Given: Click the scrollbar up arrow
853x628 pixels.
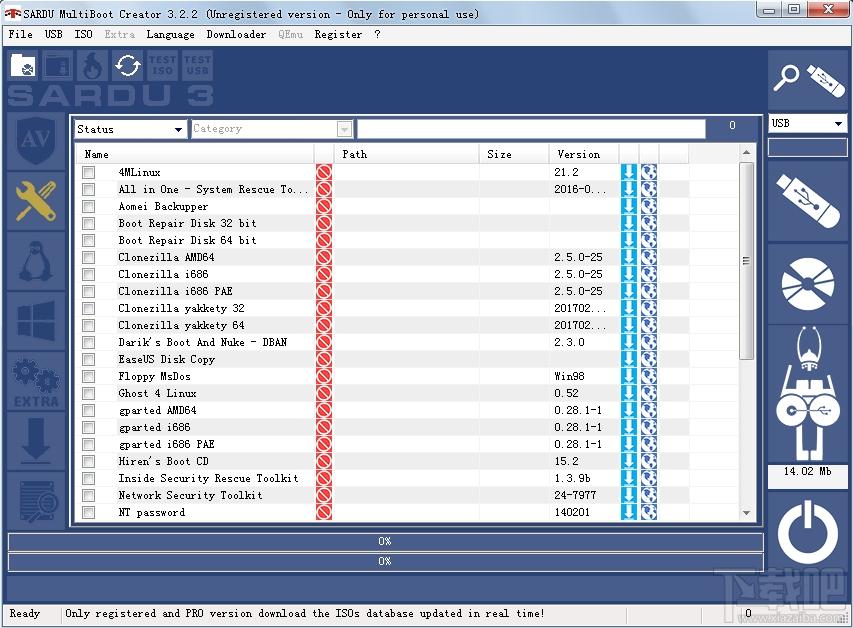Looking at the screenshot, I should pos(746,152).
